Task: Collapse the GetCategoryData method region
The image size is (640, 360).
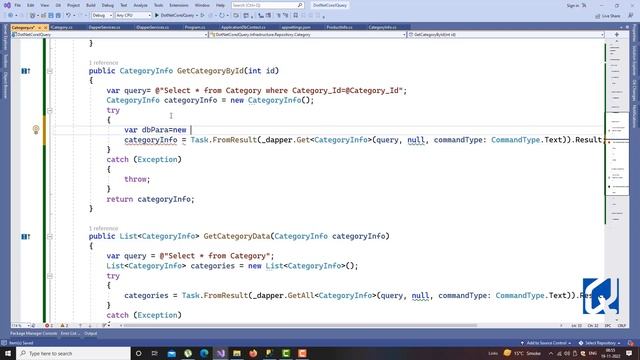Action: click(50, 236)
